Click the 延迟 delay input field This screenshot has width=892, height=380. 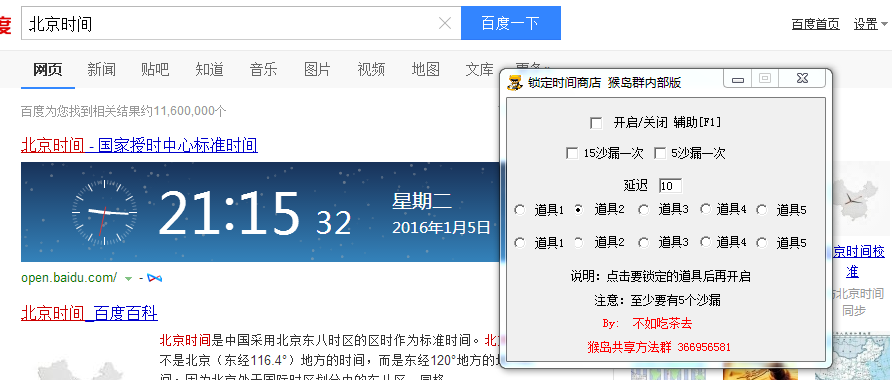(670, 185)
